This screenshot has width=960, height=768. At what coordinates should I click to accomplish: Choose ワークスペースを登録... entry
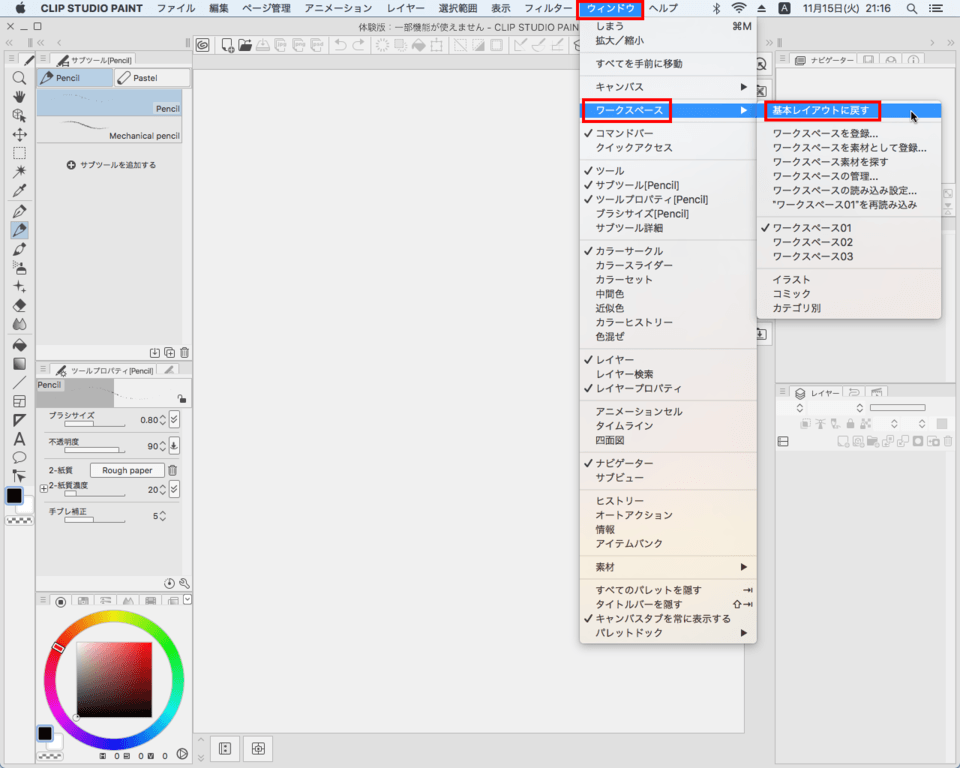(x=849, y=133)
